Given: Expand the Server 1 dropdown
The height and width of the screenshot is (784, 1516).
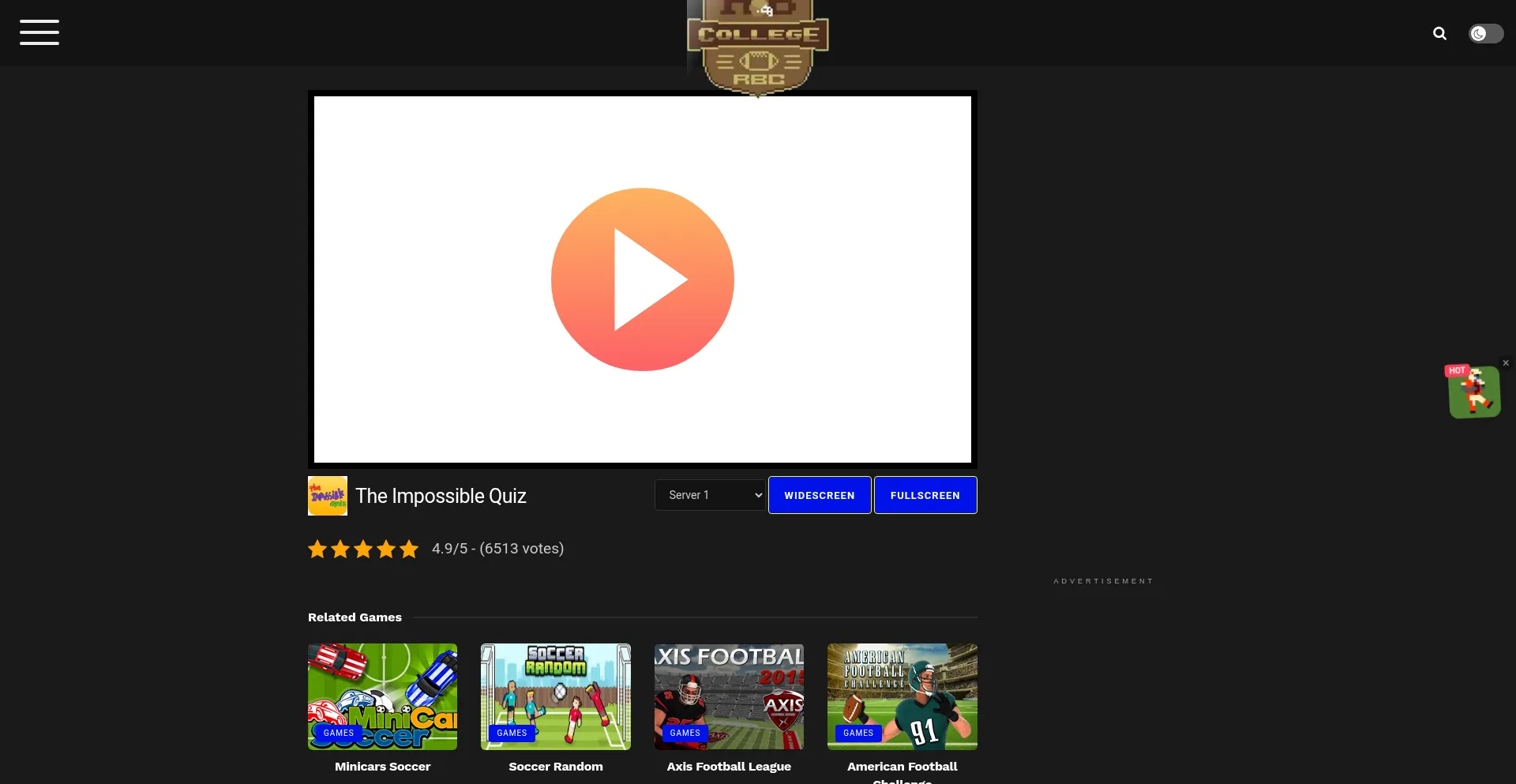Looking at the screenshot, I should [x=710, y=495].
